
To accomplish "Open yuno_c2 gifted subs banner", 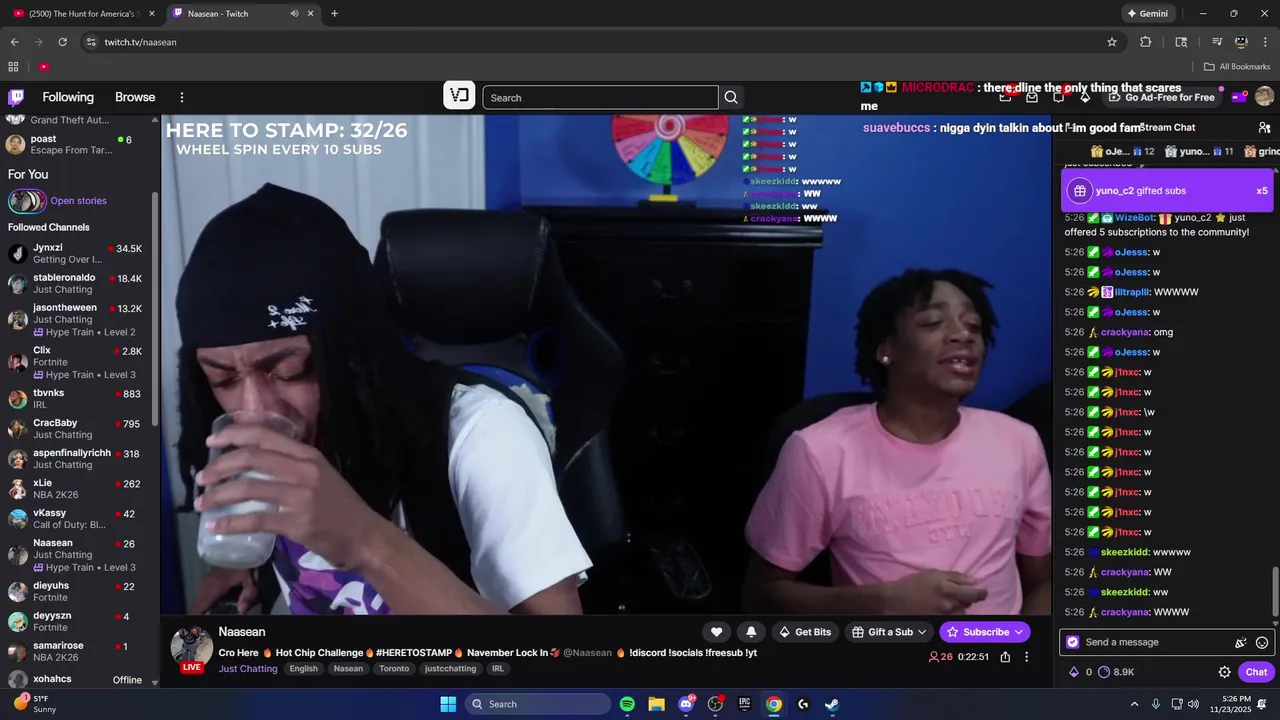I will [x=1167, y=191].
